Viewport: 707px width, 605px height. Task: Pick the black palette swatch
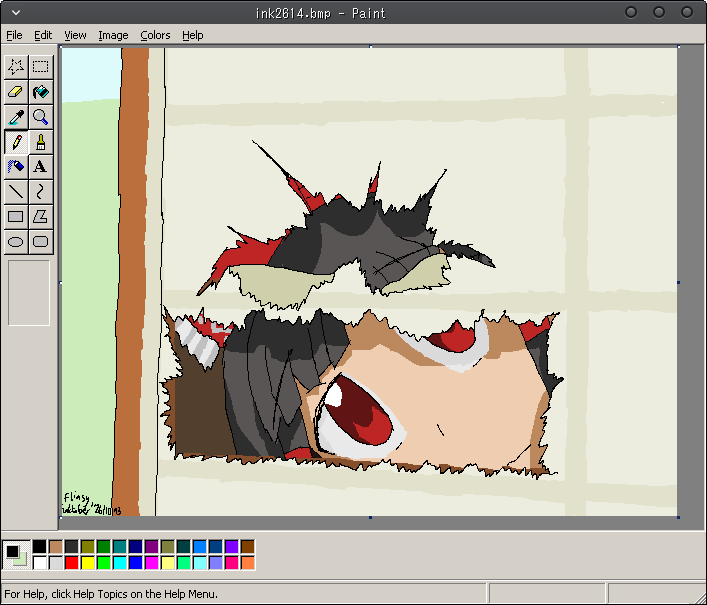point(40,547)
